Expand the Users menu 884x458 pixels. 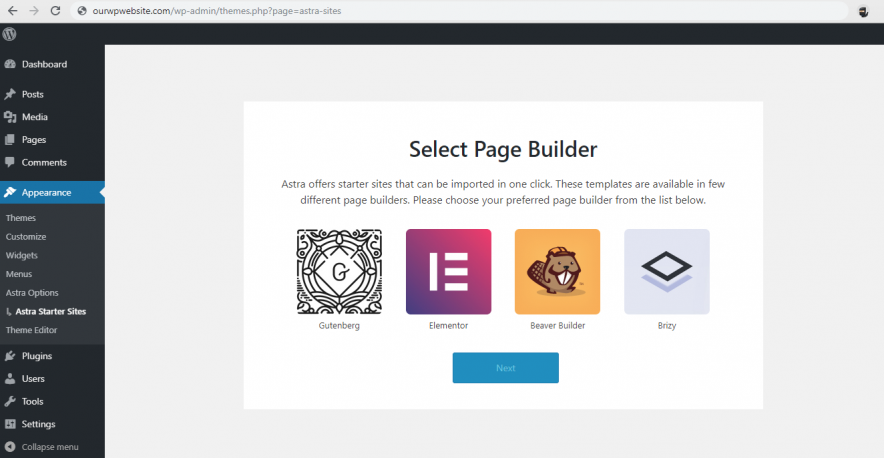(x=33, y=379)
